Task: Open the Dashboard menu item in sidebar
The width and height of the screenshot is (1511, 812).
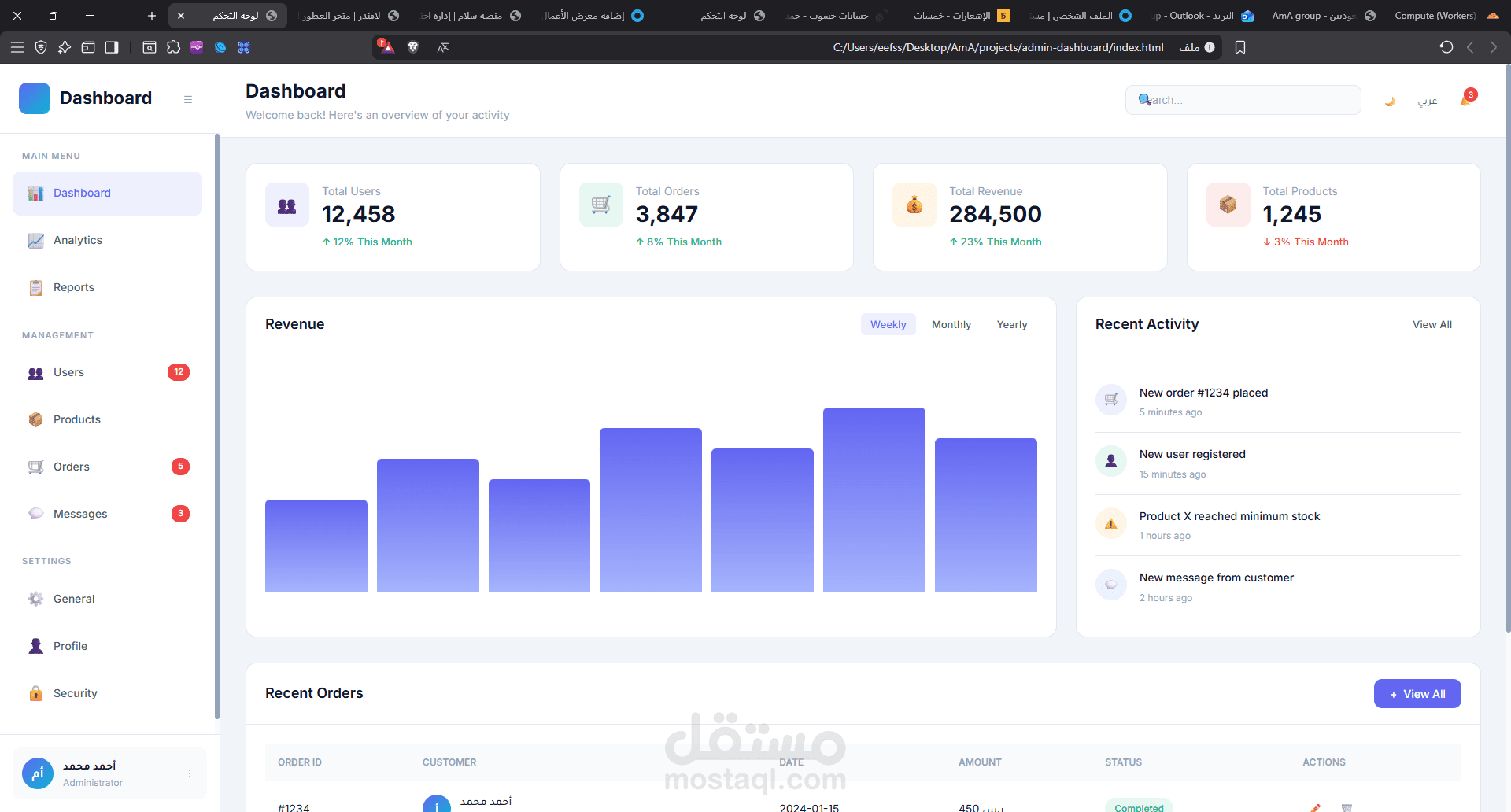Action: pyautogui.click(x=107, y=194)
